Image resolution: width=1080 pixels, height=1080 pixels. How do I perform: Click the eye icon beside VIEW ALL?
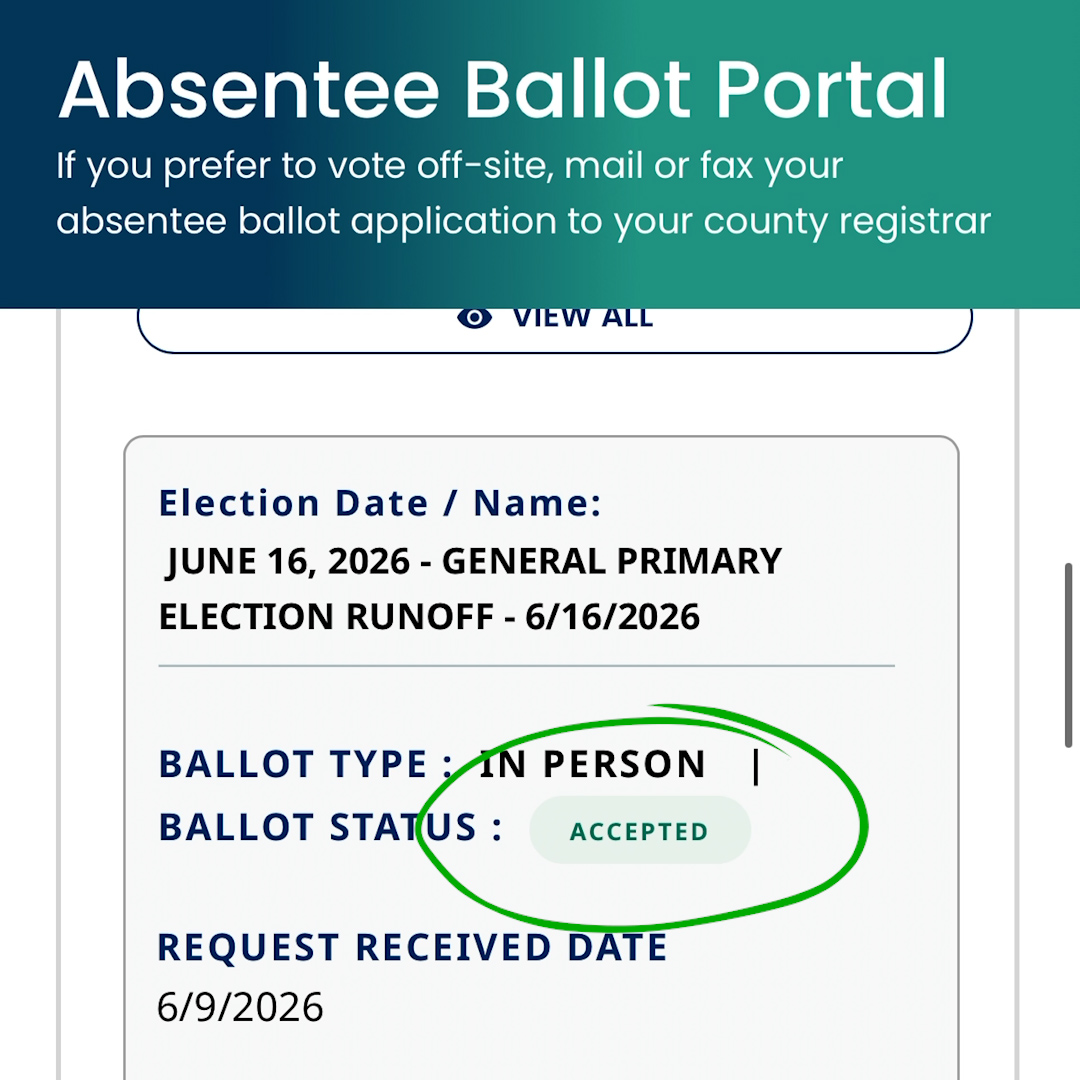pos(475,318)
